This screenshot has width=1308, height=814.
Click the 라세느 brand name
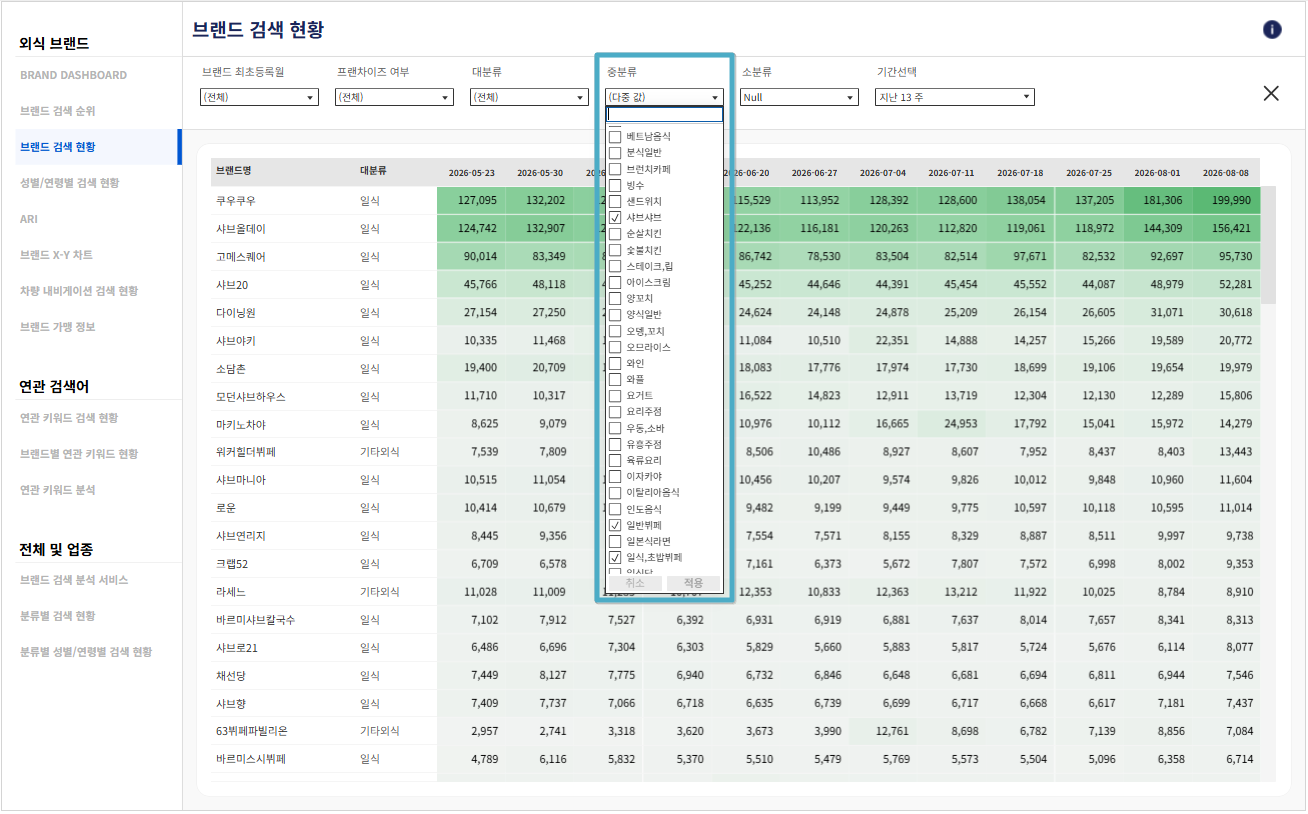click(231, 592)
